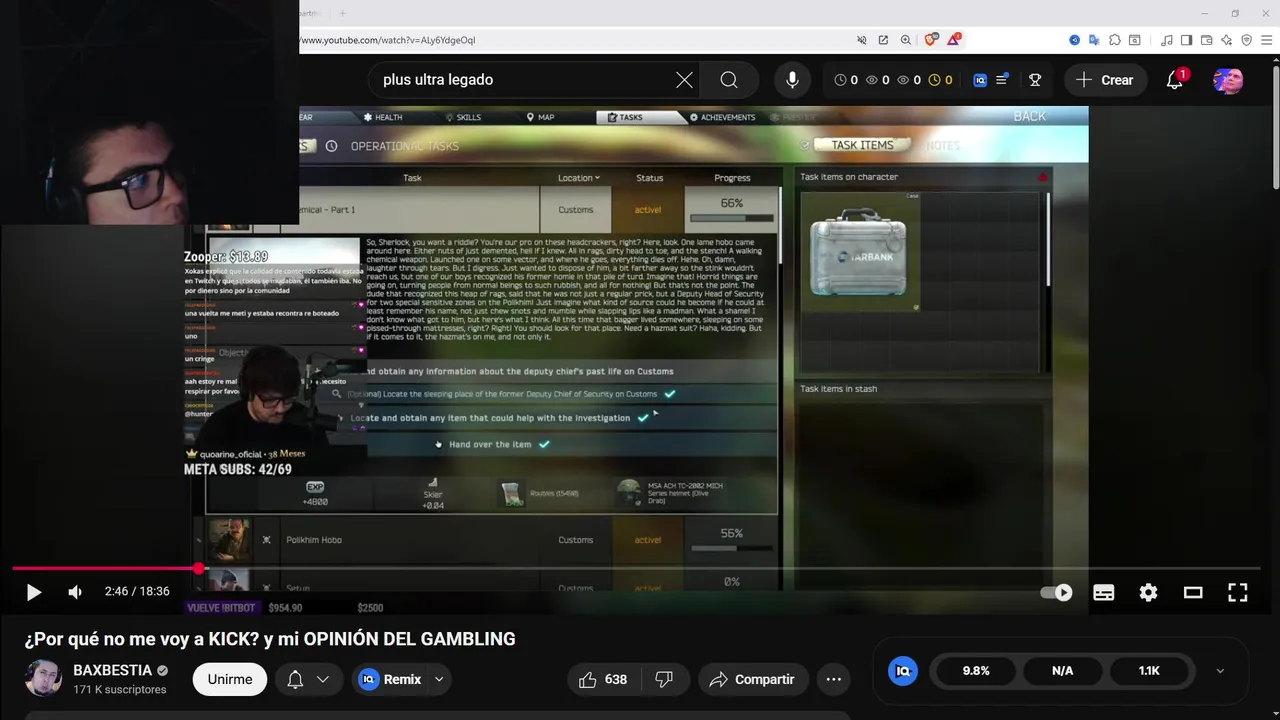Like the video with thumbs up
The image size is (1280, 720).
[603, 679]
